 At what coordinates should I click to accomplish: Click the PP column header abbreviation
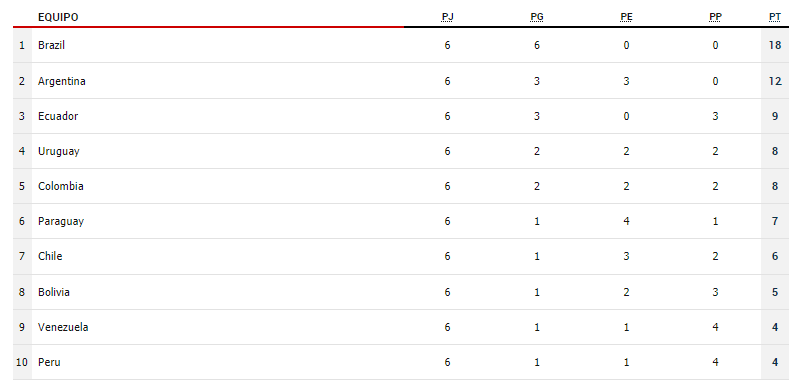[715, 17]
